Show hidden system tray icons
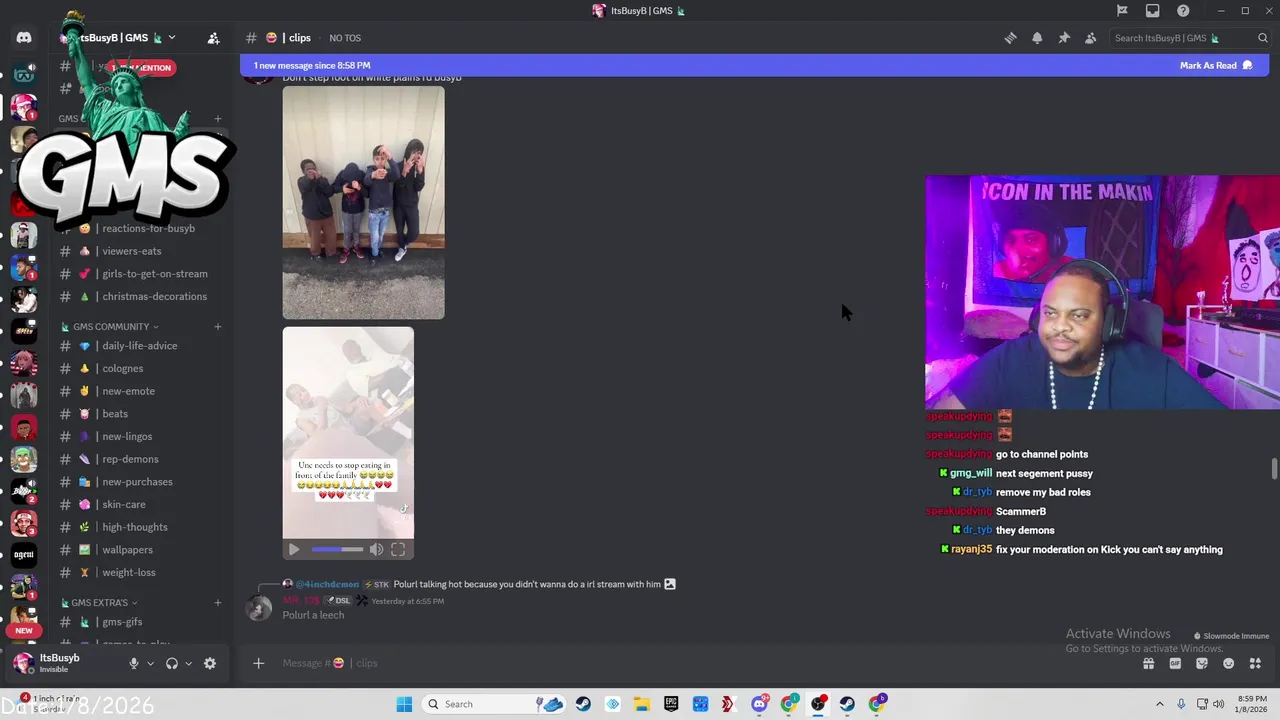Screen dimensions: 1280x720 pos(1159,704)
